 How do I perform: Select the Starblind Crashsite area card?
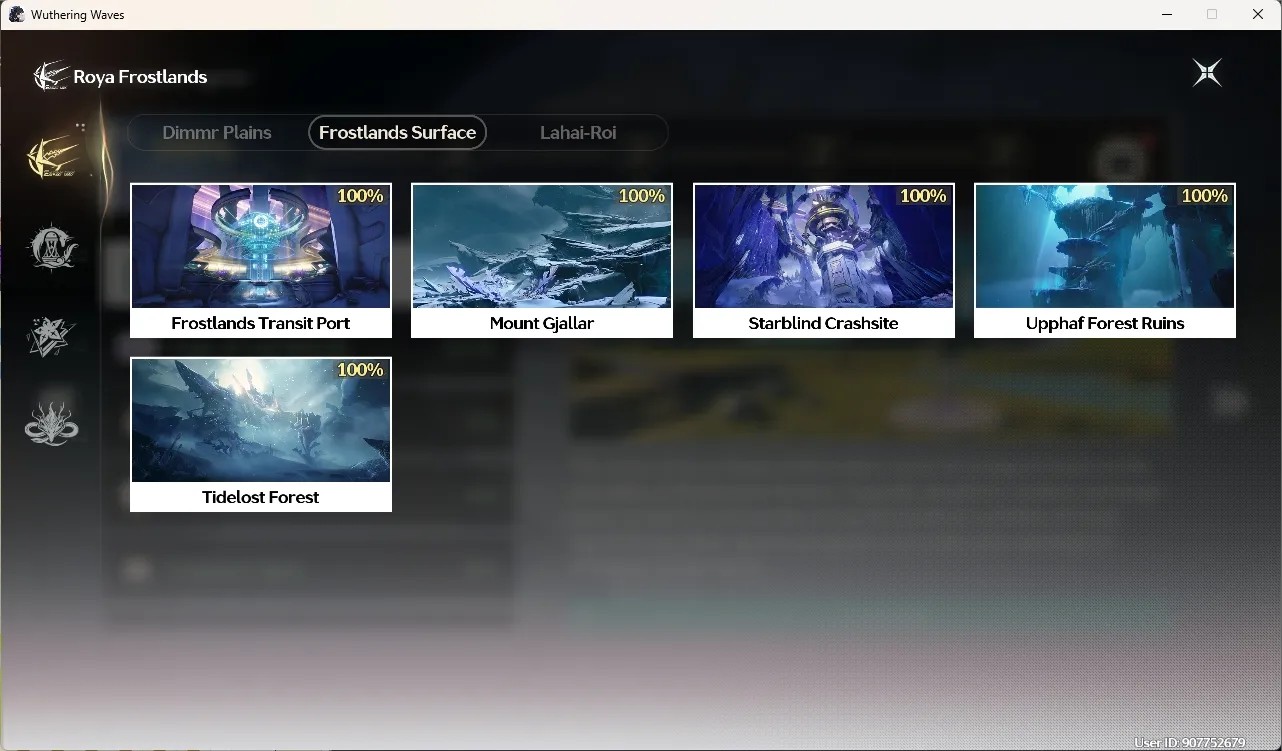824,260
